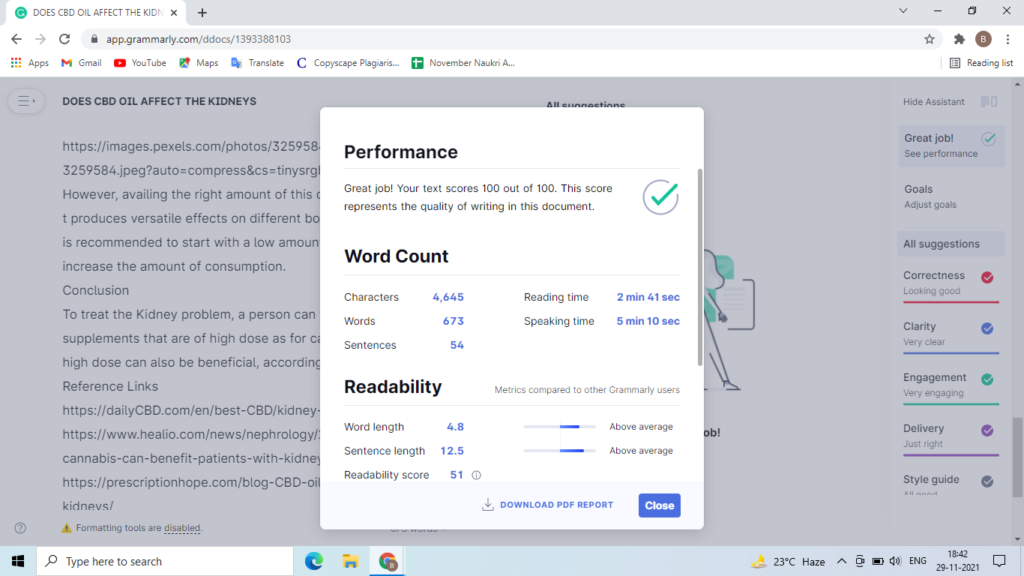The image size is (1024, 576).
Task: Show hidden system tray icons
Action: click(x=842, y=561)
